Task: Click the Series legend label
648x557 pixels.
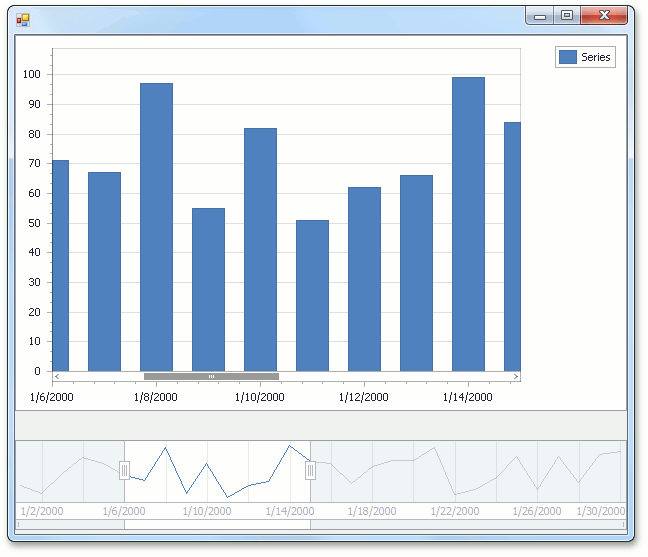Action: [596, 57]
